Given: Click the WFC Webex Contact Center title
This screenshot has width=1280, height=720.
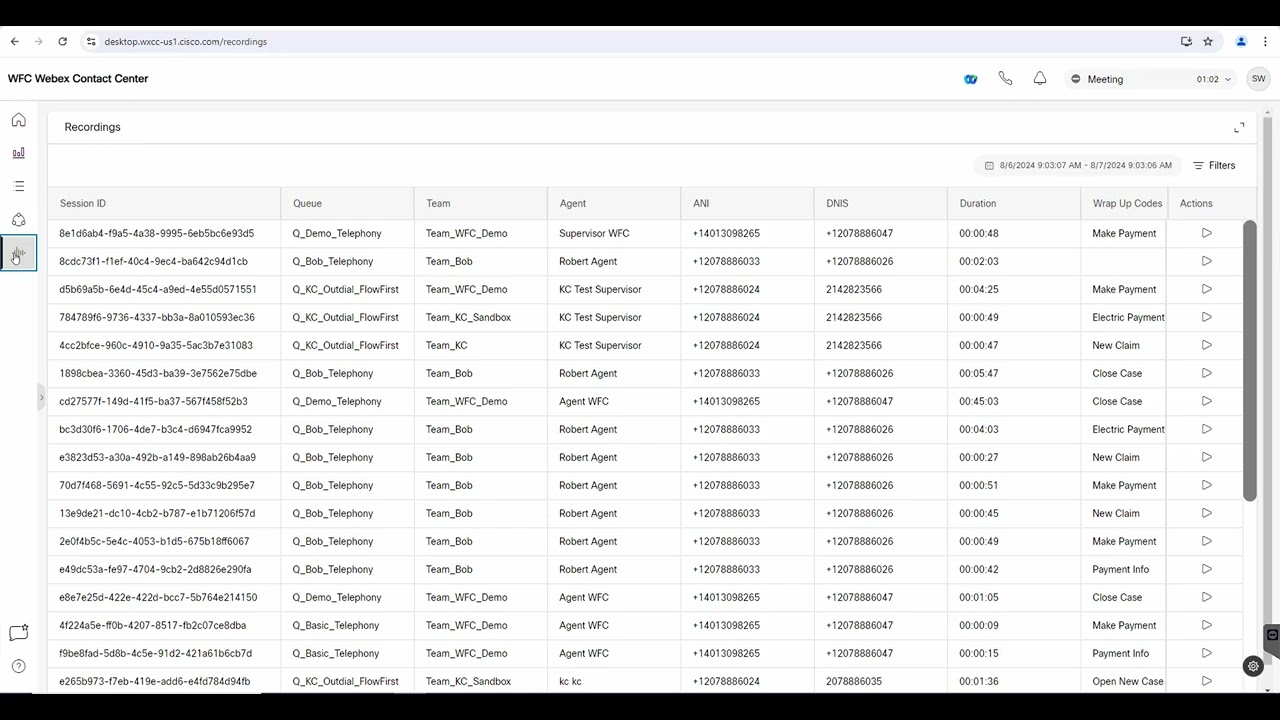Looking at the screenshot, I should pos(78,78).
